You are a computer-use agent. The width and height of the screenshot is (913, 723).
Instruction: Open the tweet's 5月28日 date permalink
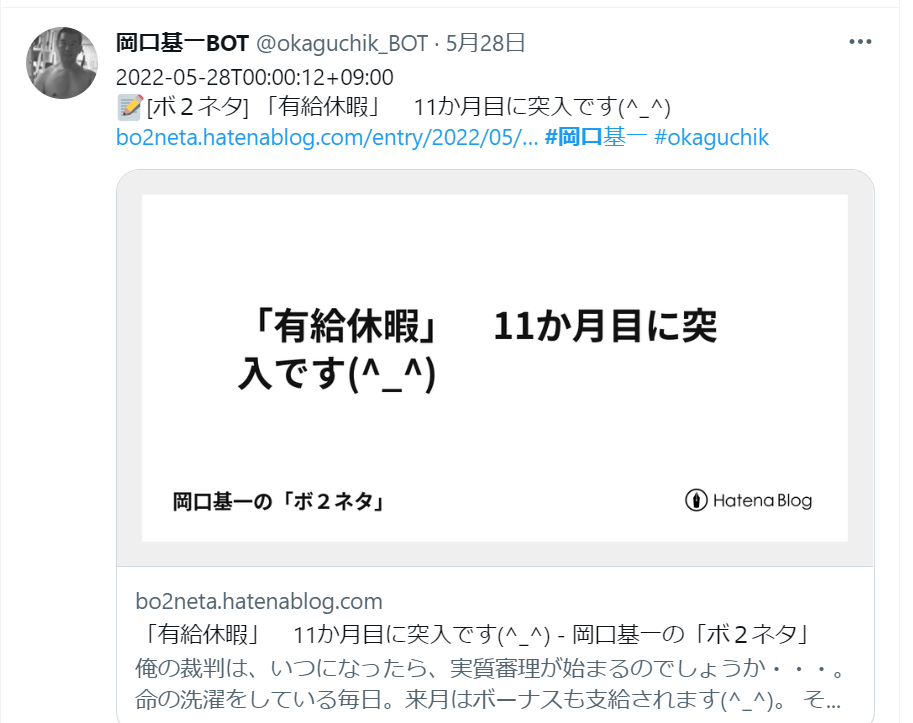coord(486,43)
